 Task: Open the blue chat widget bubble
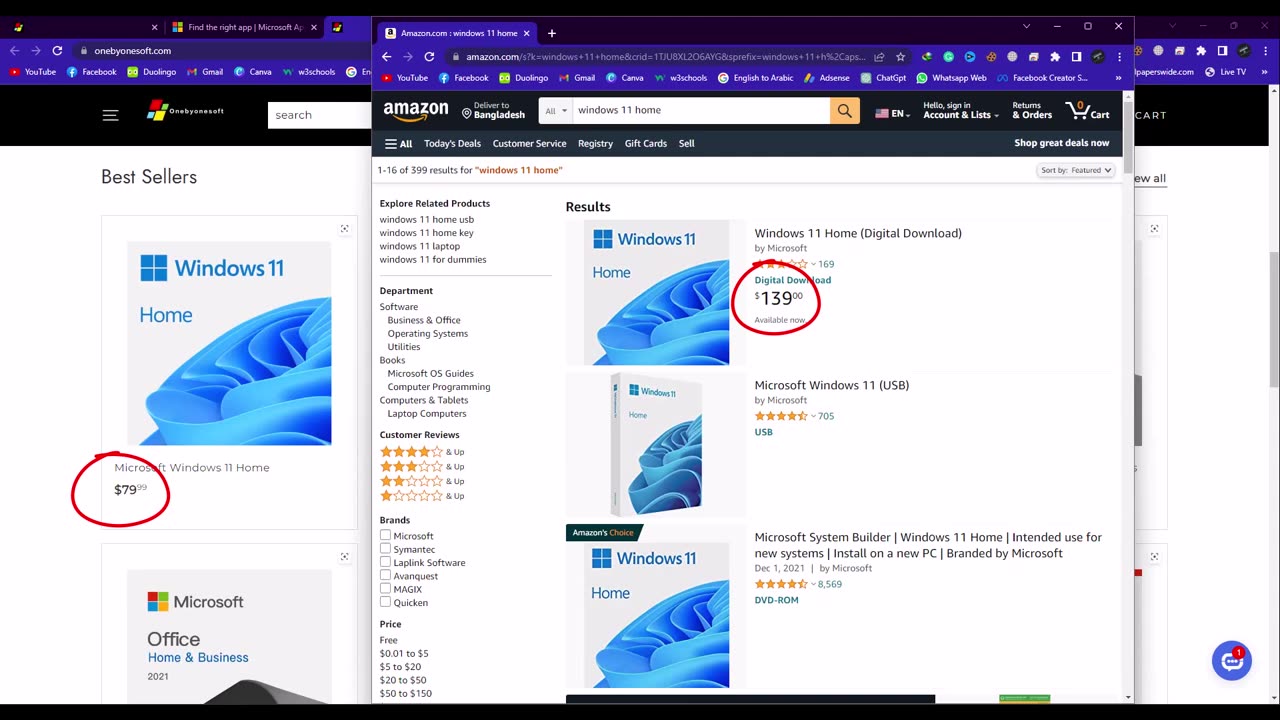(1231, 661)
